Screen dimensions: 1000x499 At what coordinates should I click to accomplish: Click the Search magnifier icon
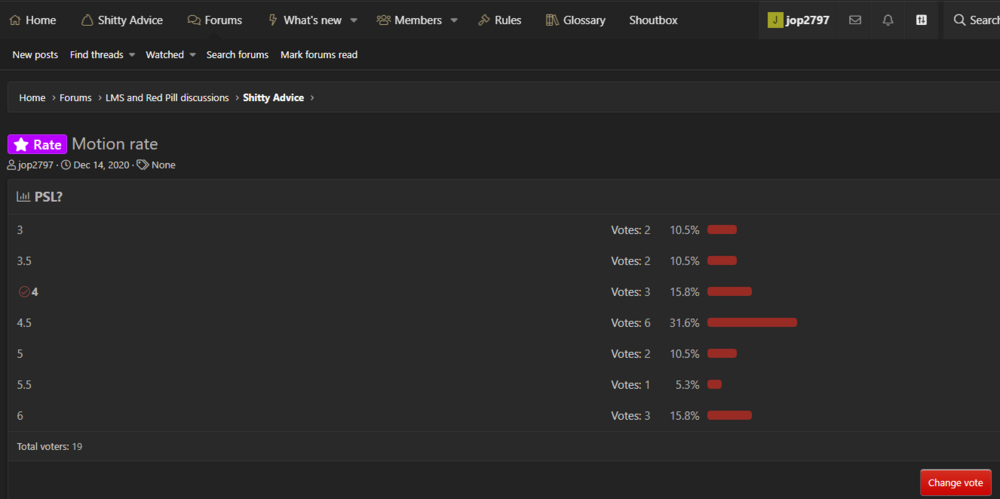click(959, 20)
